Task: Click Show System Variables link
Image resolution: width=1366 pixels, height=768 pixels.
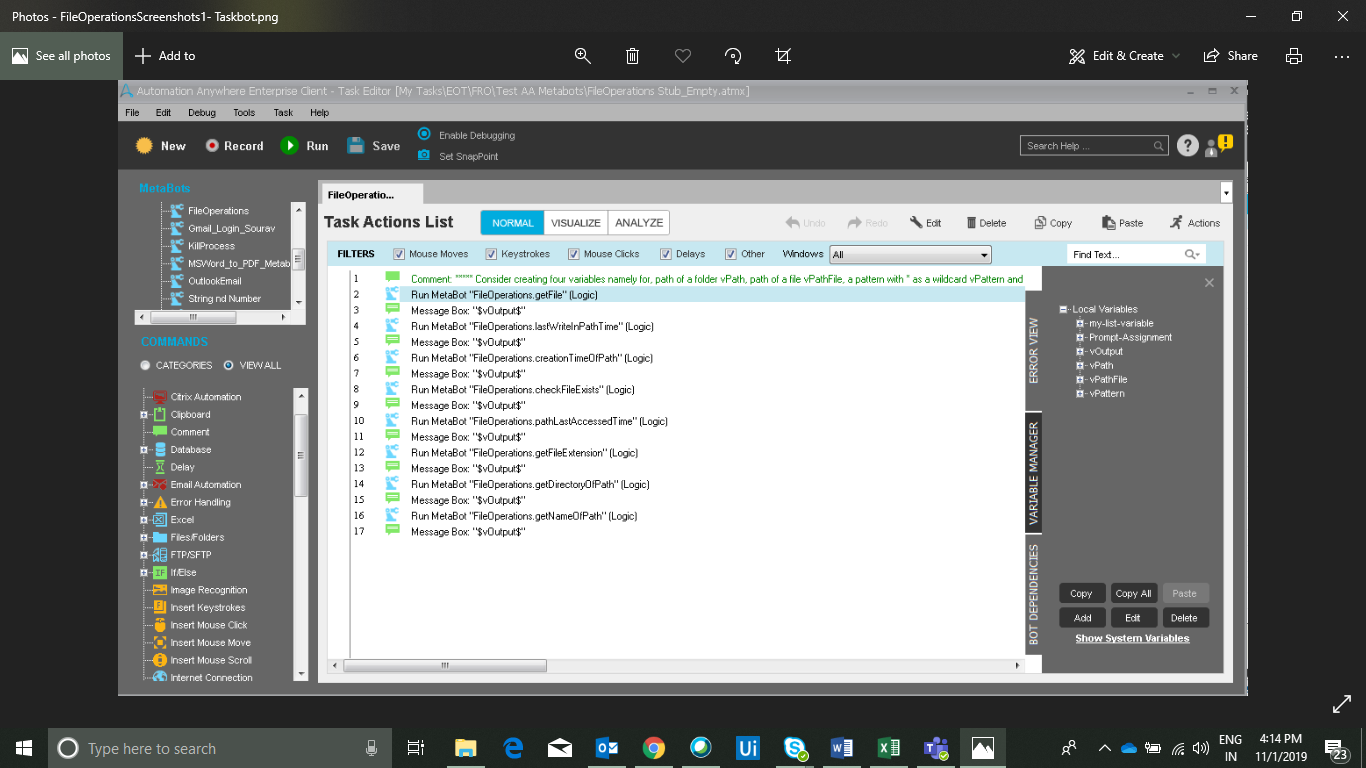Action: click(x=1132, y=639)
